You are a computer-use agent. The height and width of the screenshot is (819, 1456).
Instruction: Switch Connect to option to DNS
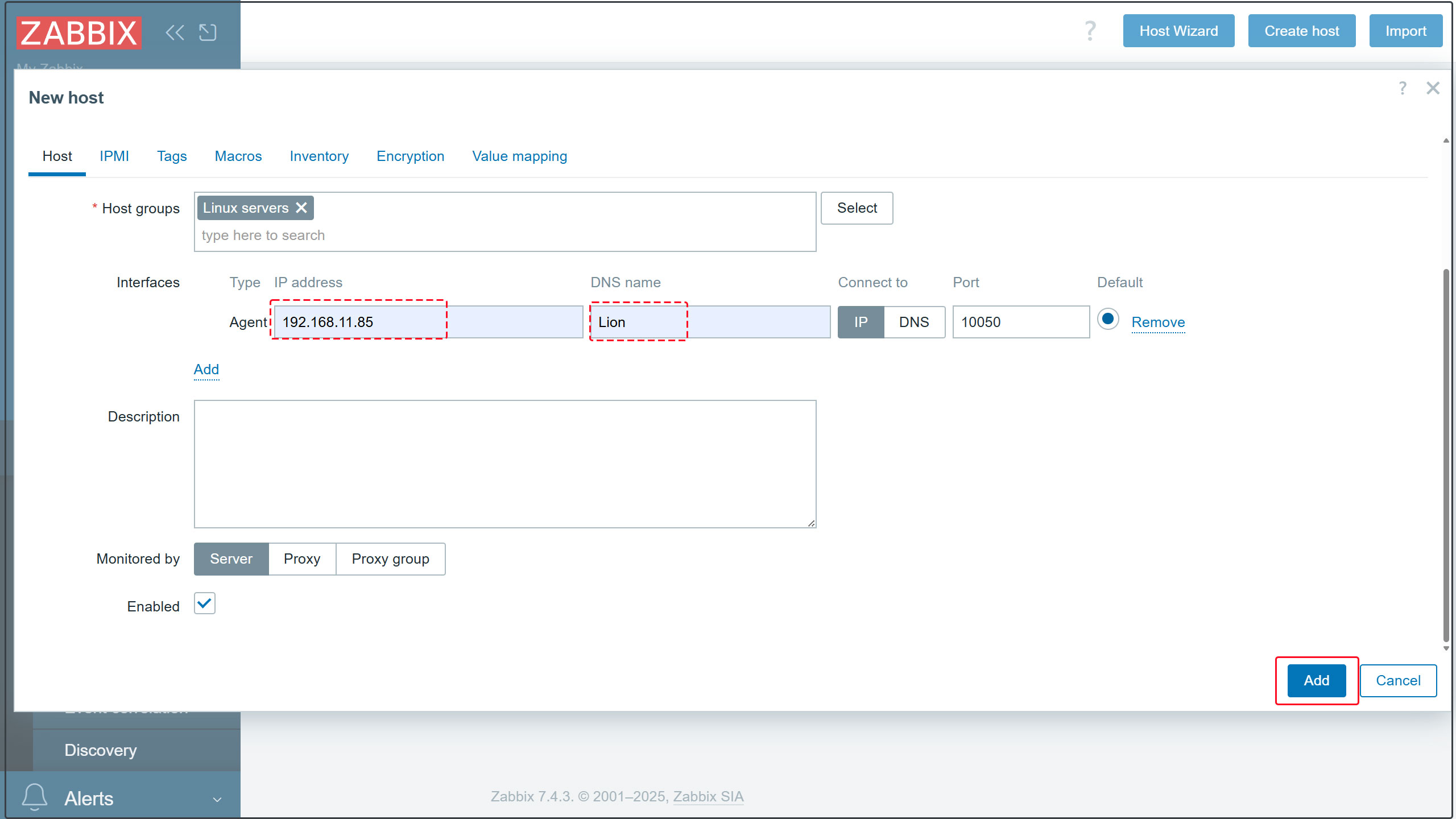[913, 322]
